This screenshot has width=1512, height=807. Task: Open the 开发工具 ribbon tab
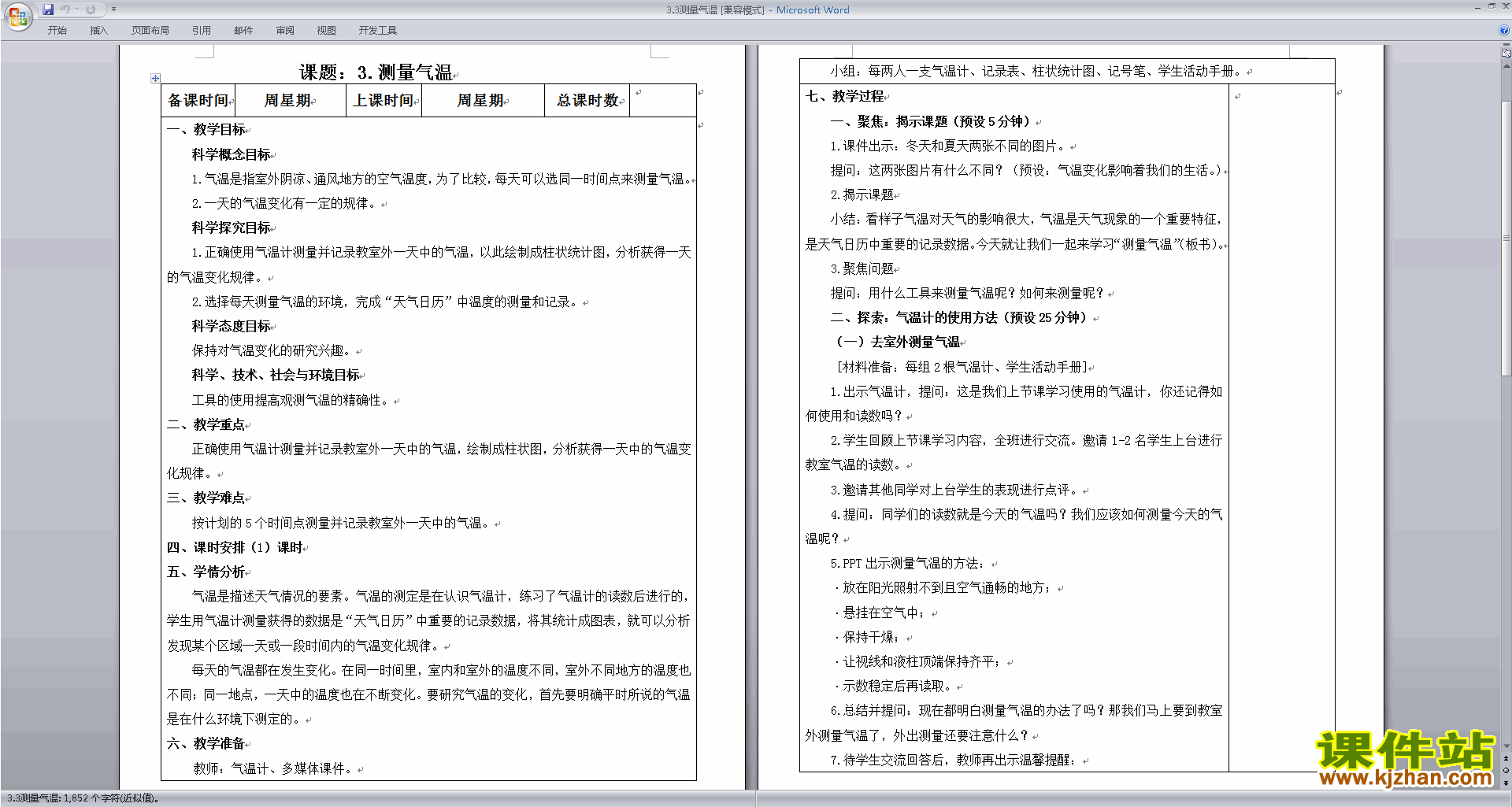(x=378, y=31)
